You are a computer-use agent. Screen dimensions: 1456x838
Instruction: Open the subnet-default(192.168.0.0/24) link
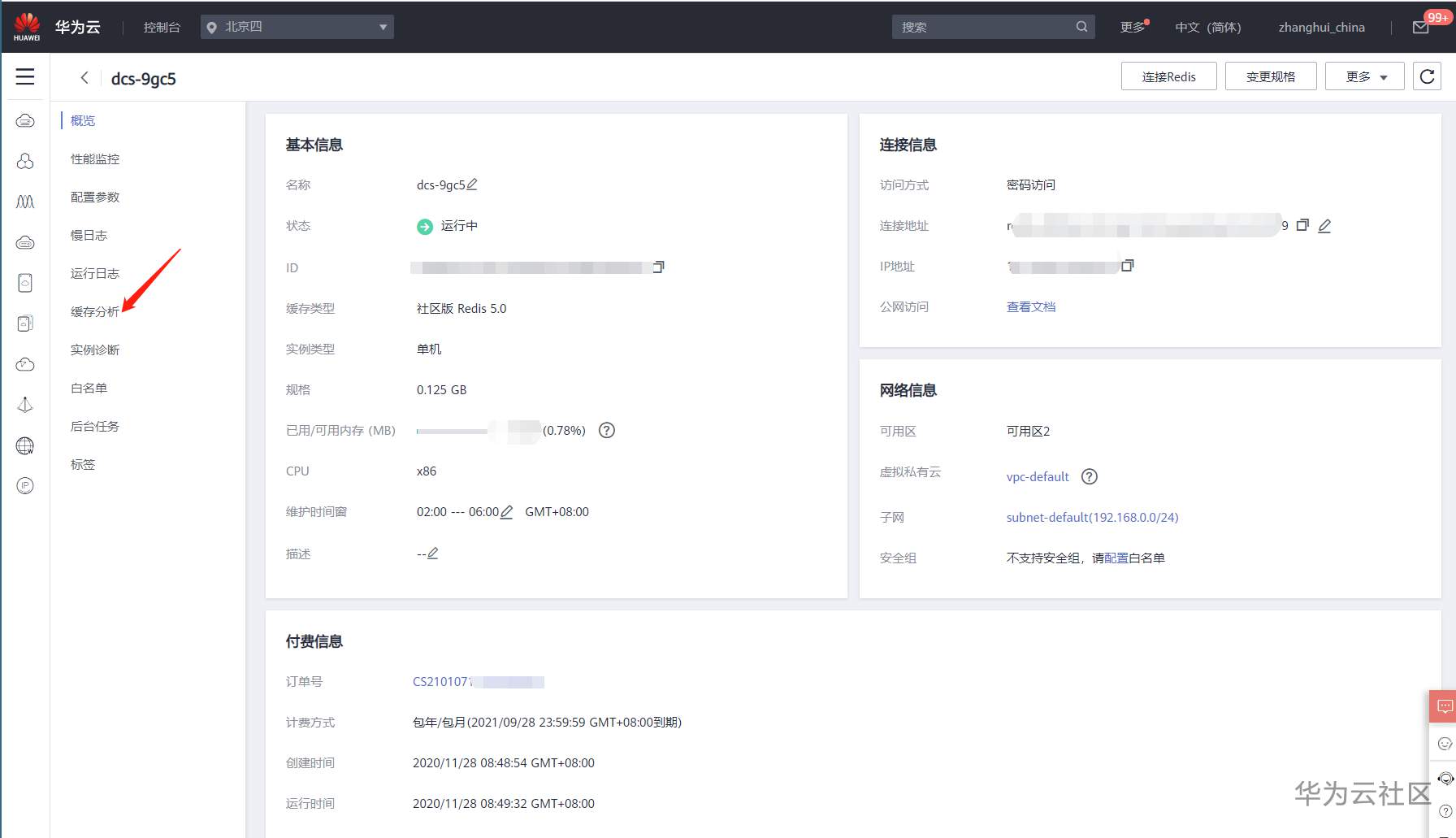pyautogui.click(x=1092, y=517)
